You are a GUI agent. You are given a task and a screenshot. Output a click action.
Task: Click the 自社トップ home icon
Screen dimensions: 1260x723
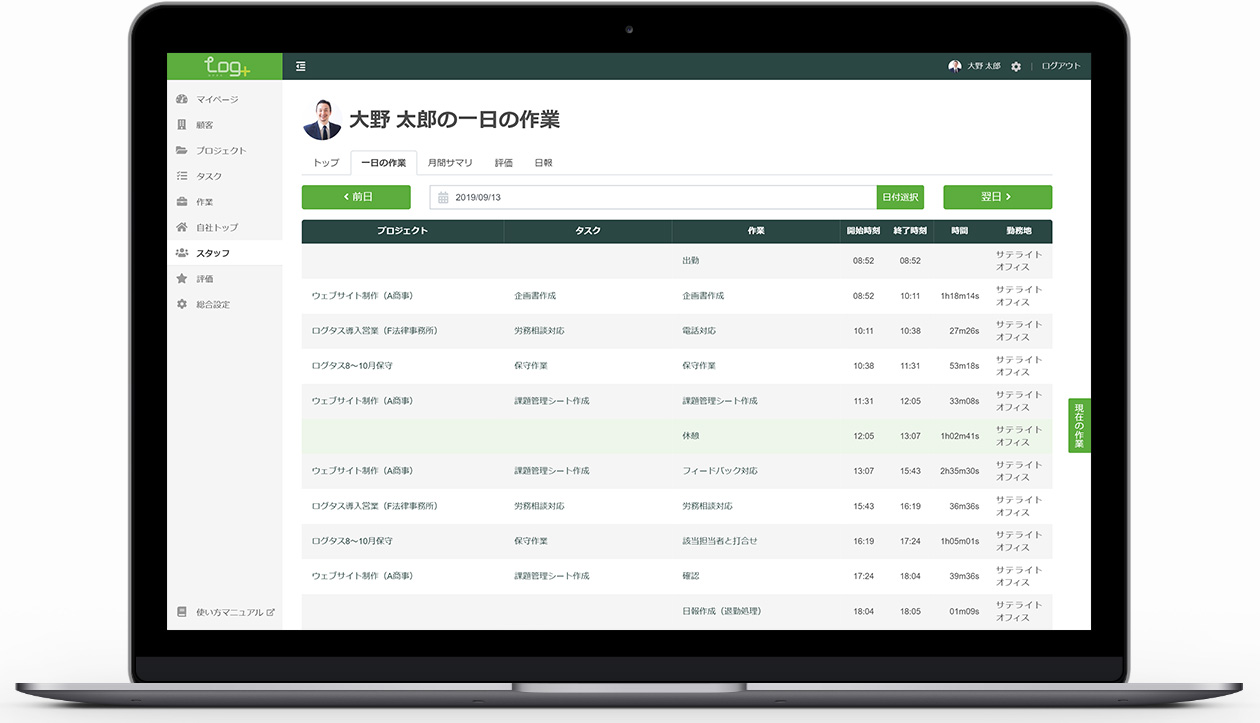point(182,227)
